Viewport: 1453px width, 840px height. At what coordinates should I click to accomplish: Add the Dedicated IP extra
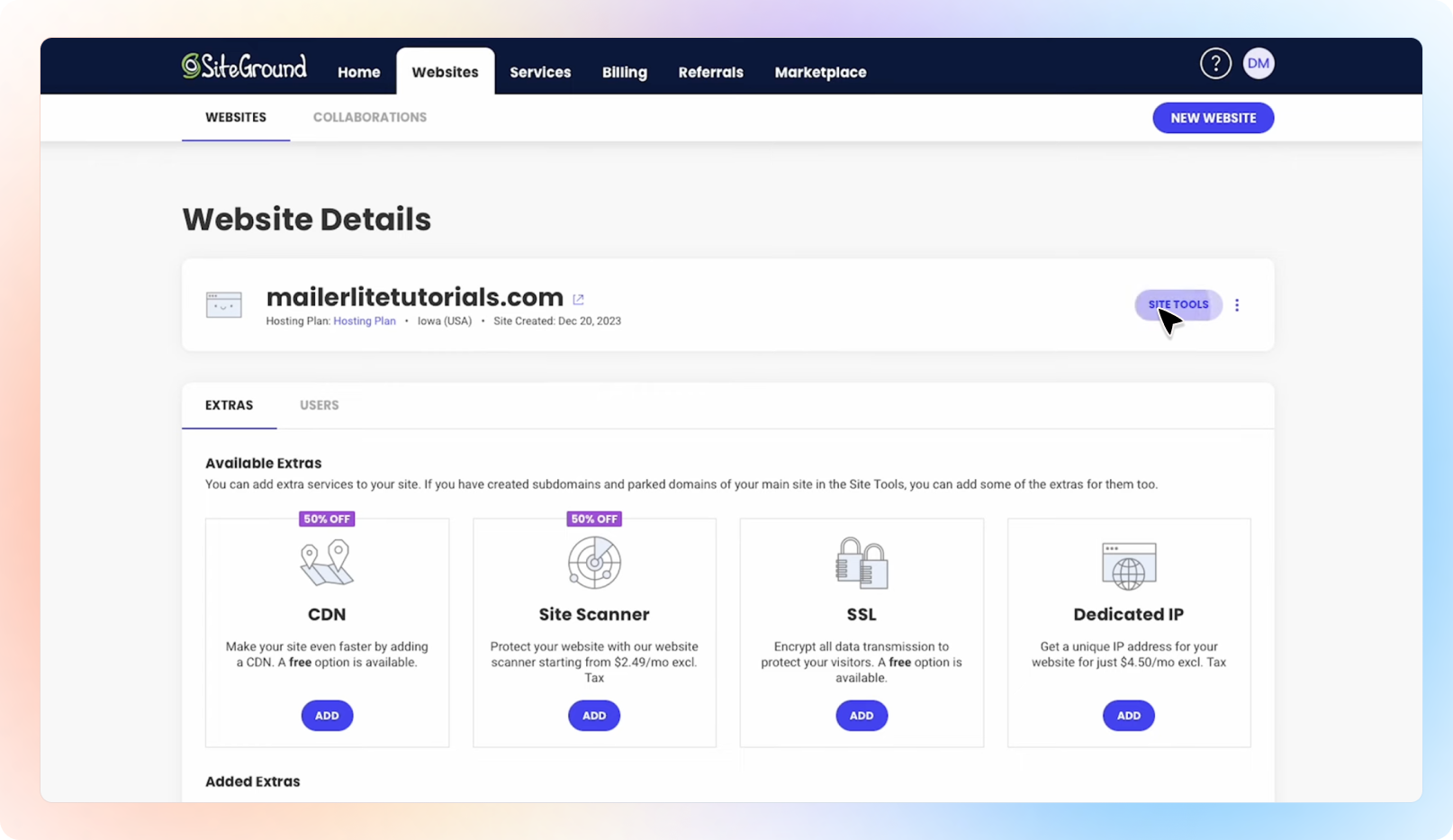click(x=1129, y=716)
